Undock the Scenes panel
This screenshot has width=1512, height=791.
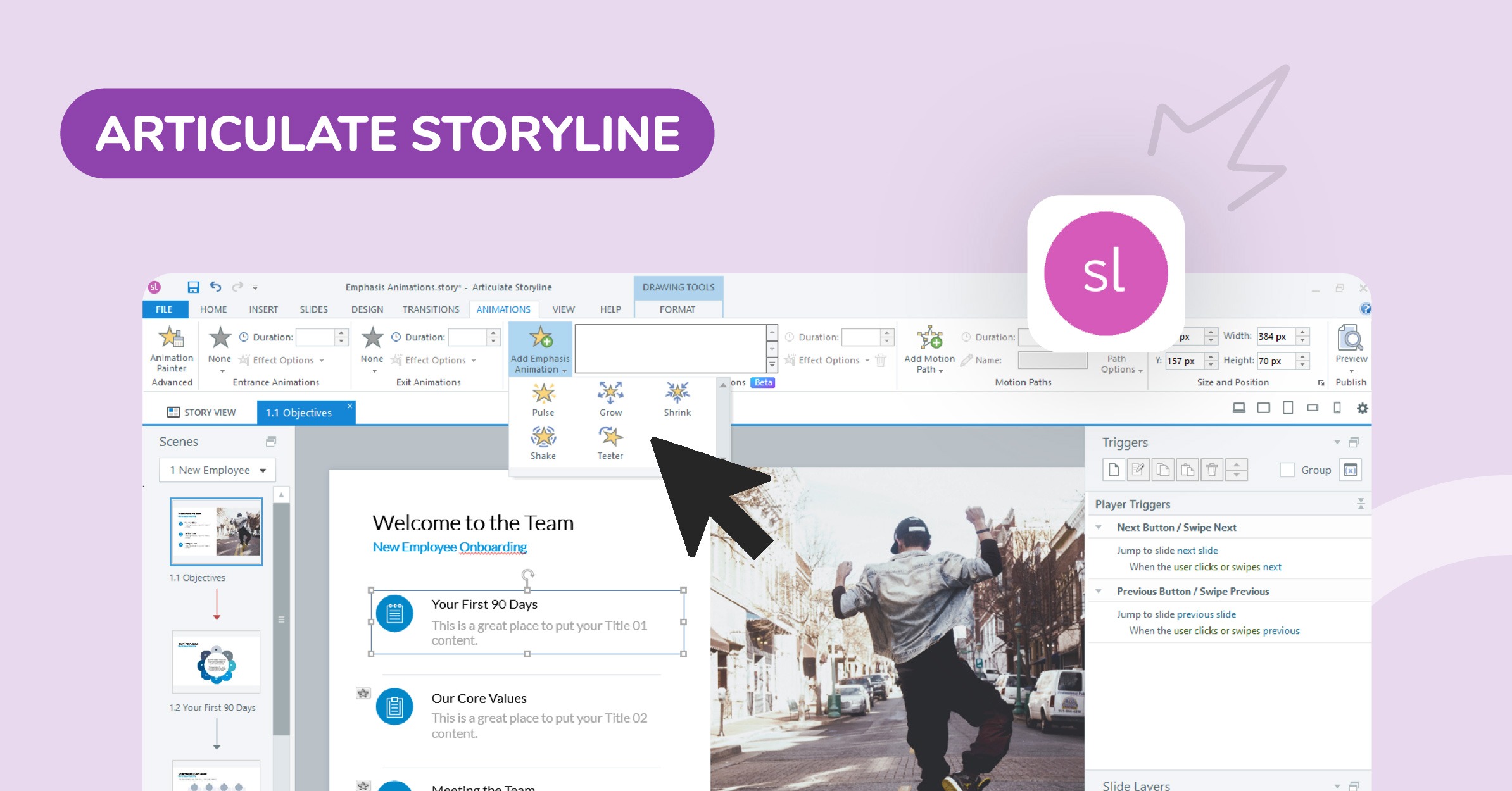tap(271, 441)
